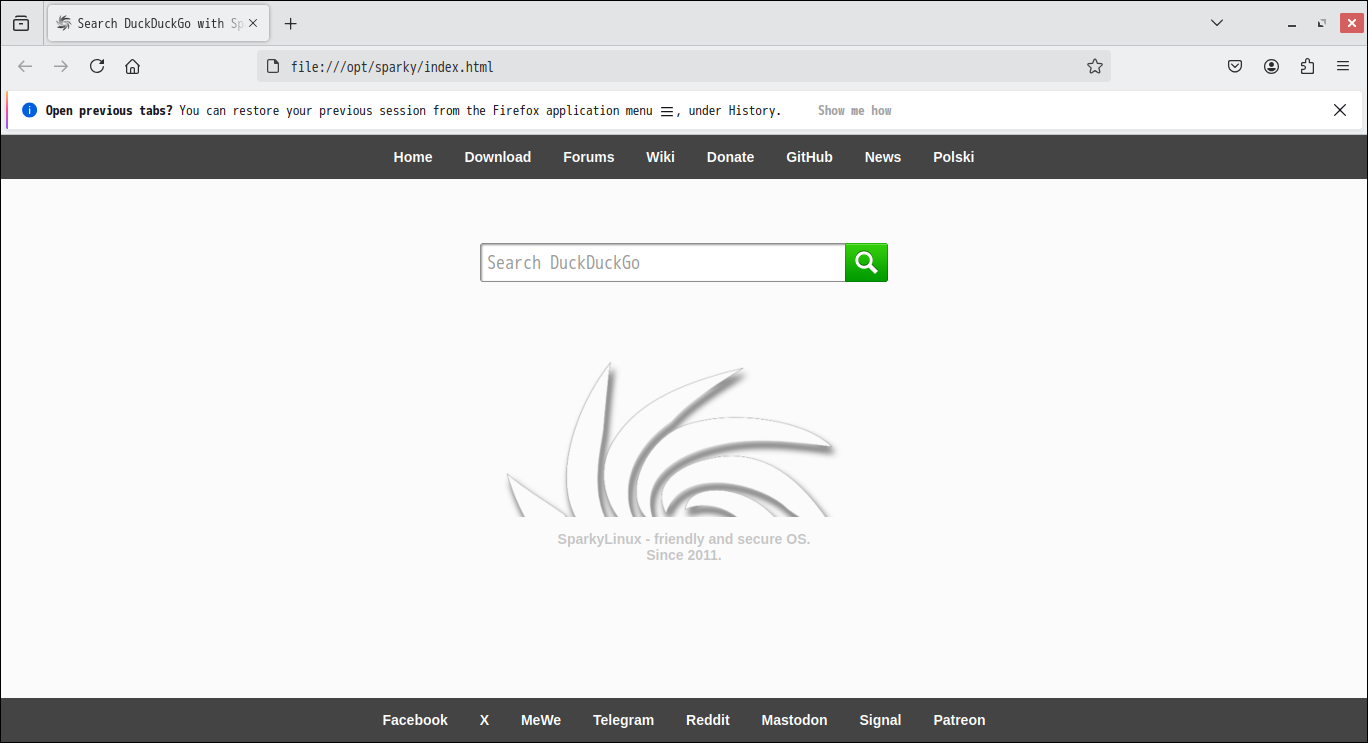
Task: Visit the Mastodon footer link
Action: (x=795, y=720)
